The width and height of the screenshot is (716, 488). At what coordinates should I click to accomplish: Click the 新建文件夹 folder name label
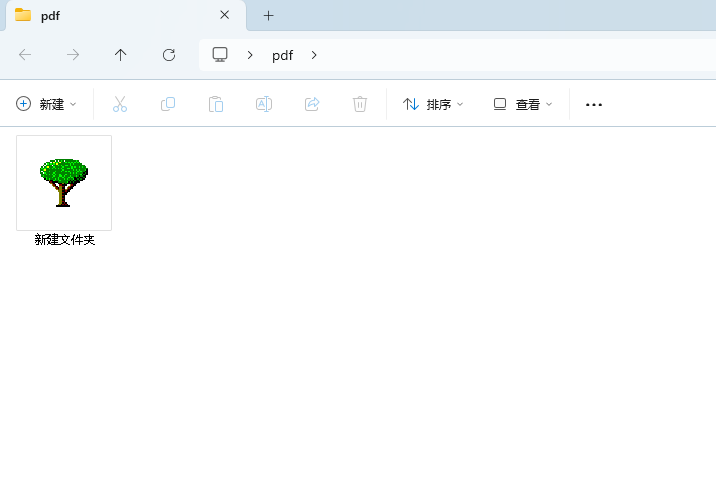click(64, 240)
